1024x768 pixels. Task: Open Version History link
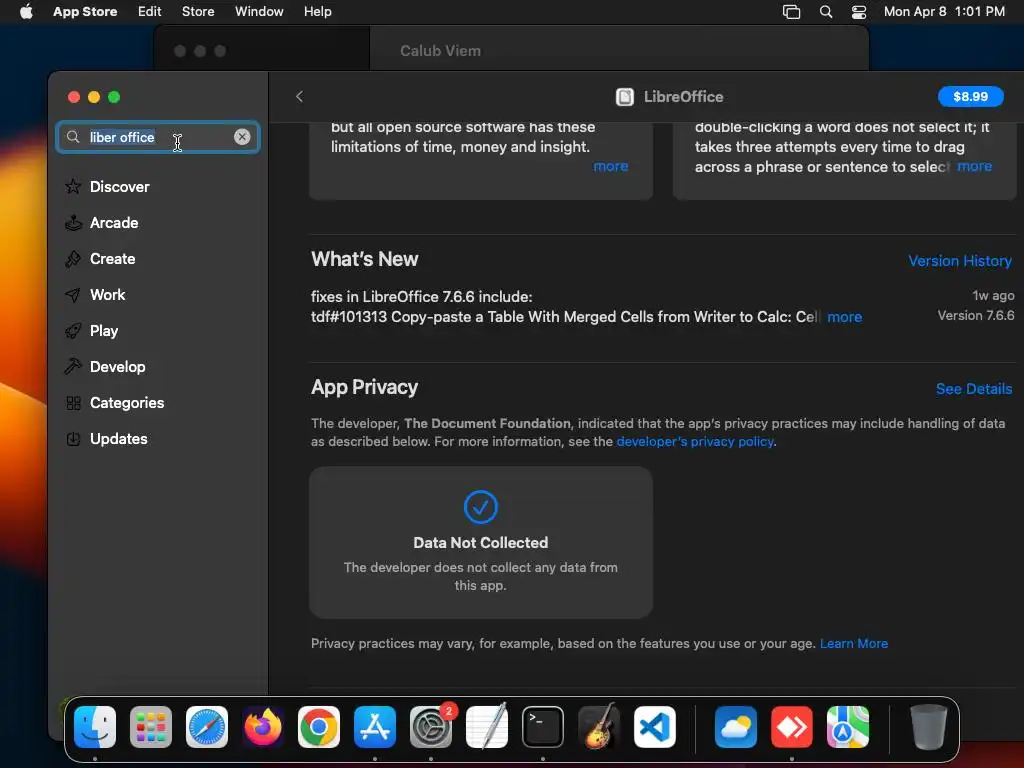pyautogui.click(x=960, y=261)
